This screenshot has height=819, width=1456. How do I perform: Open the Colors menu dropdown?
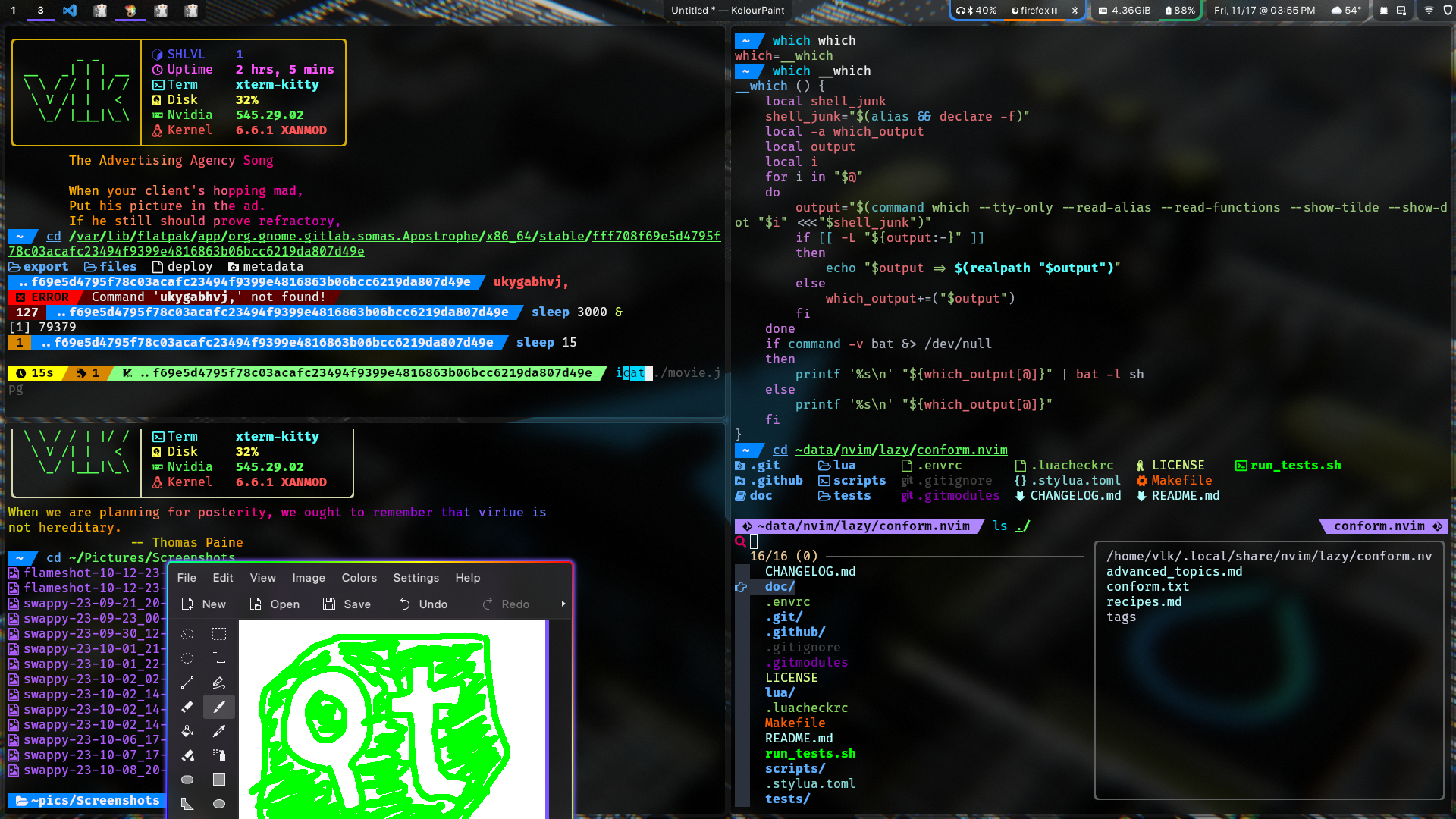tap(359, 578)
